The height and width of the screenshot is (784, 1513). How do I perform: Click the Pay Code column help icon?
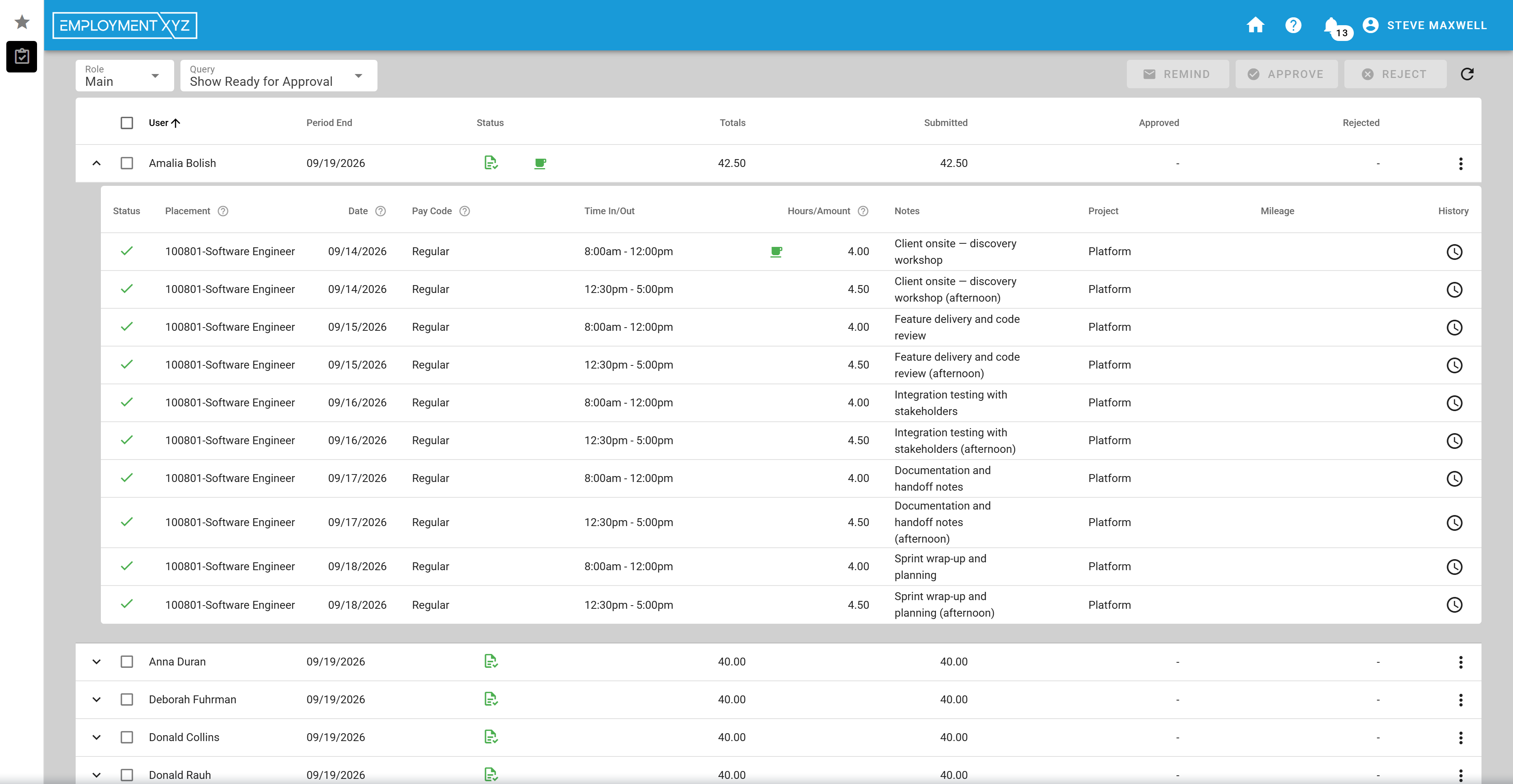pos(464,211)
